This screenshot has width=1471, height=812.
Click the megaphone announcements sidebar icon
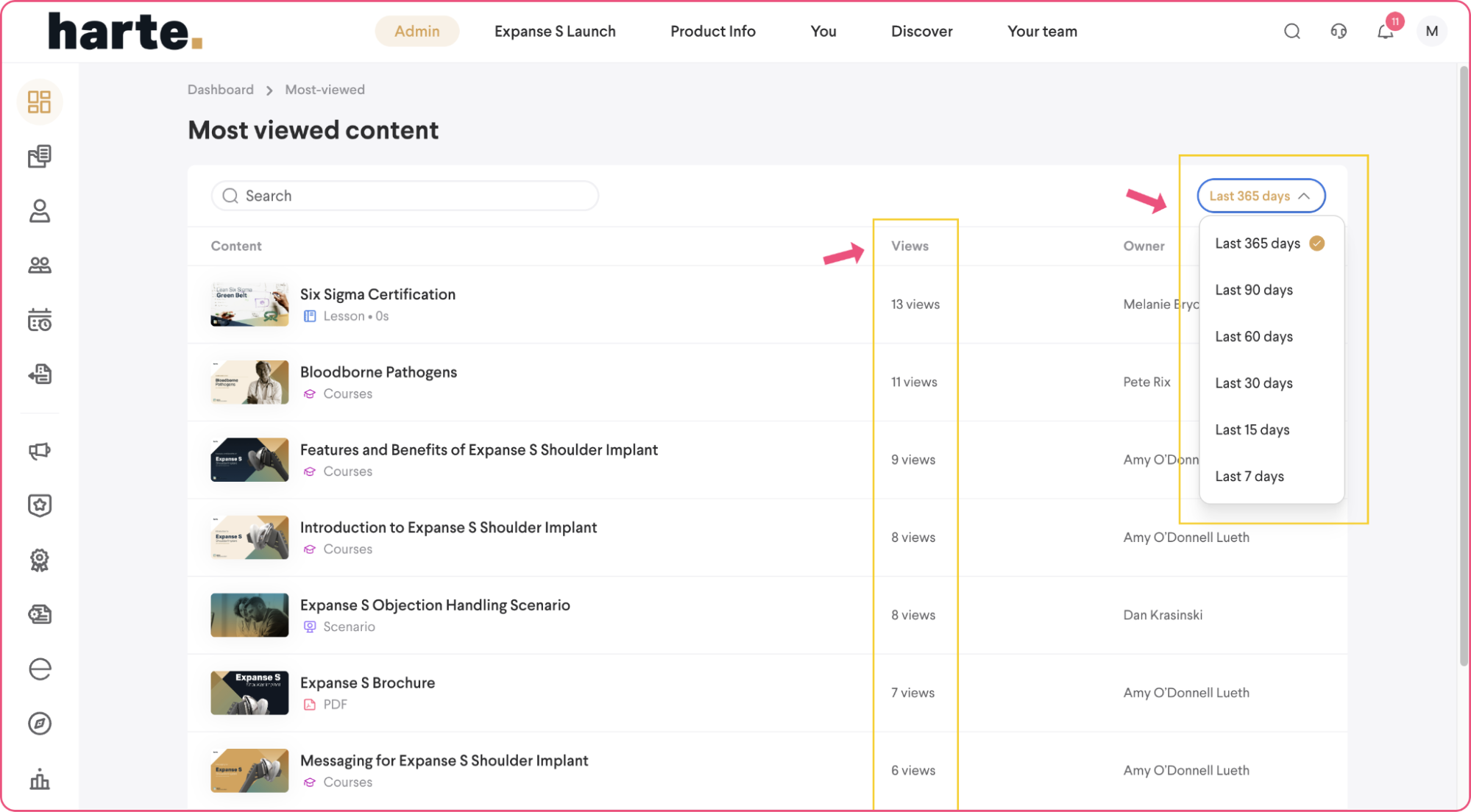point(39,451)
